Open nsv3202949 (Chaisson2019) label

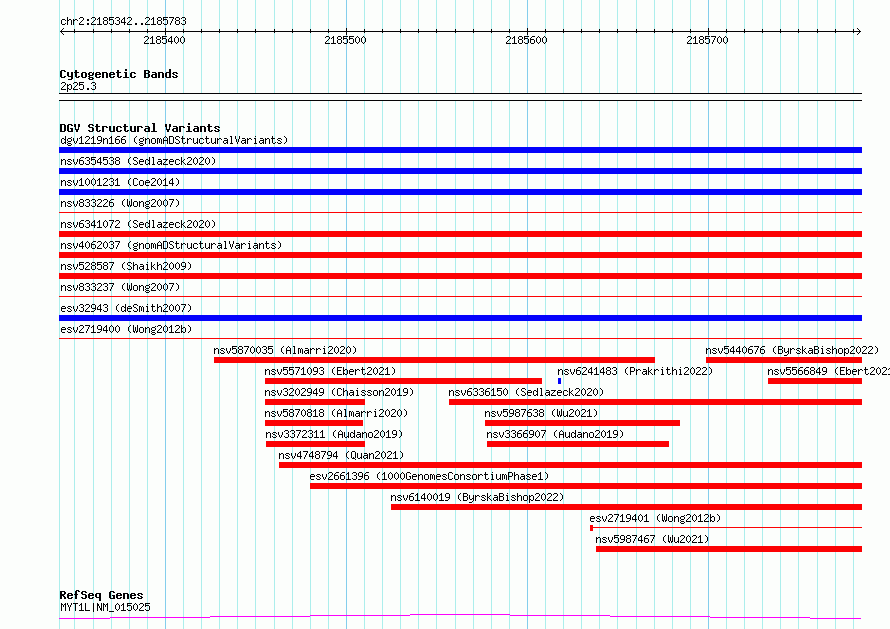pyautogui.click(x=339, y=392)
